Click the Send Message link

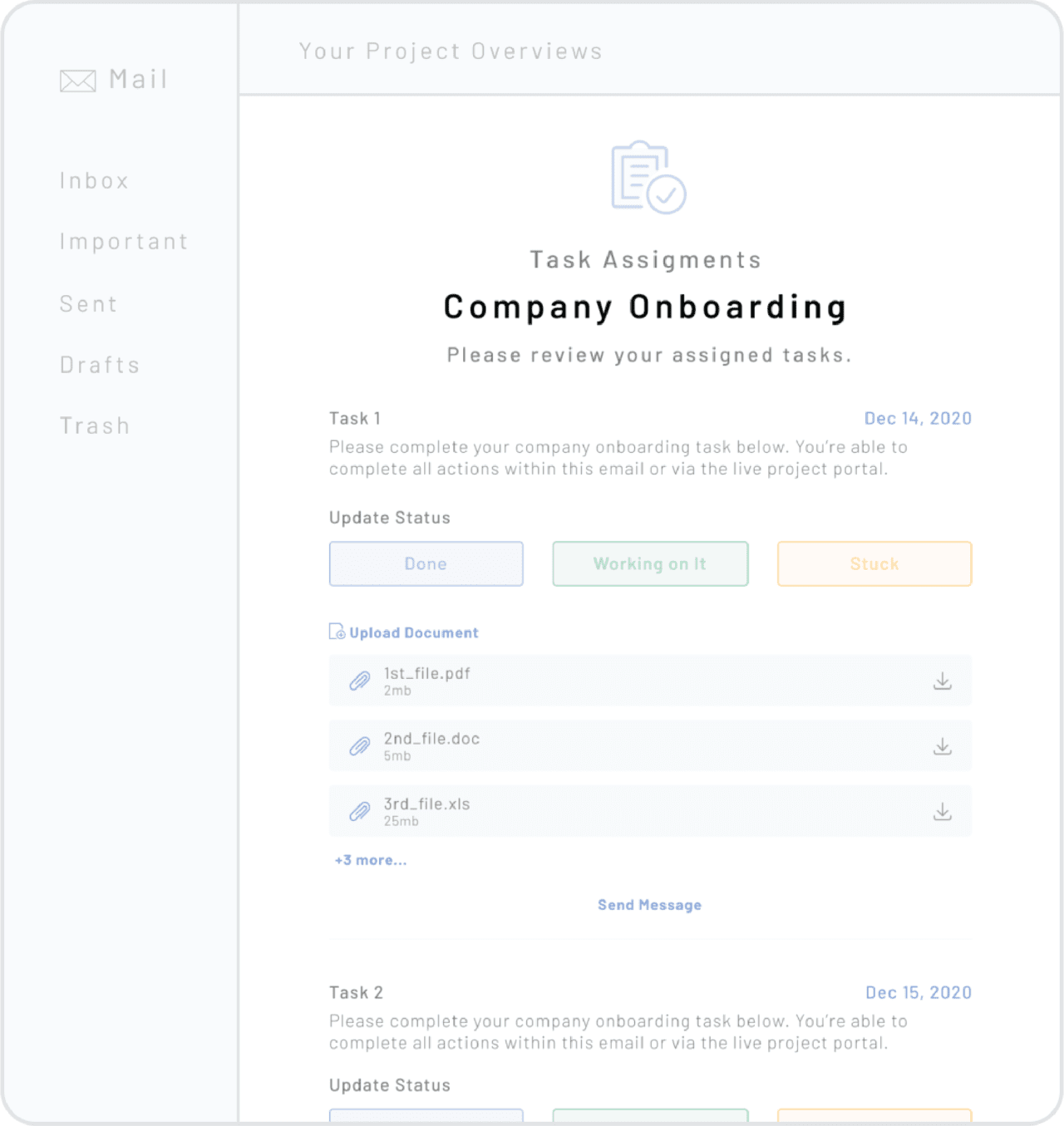(649, 905)
